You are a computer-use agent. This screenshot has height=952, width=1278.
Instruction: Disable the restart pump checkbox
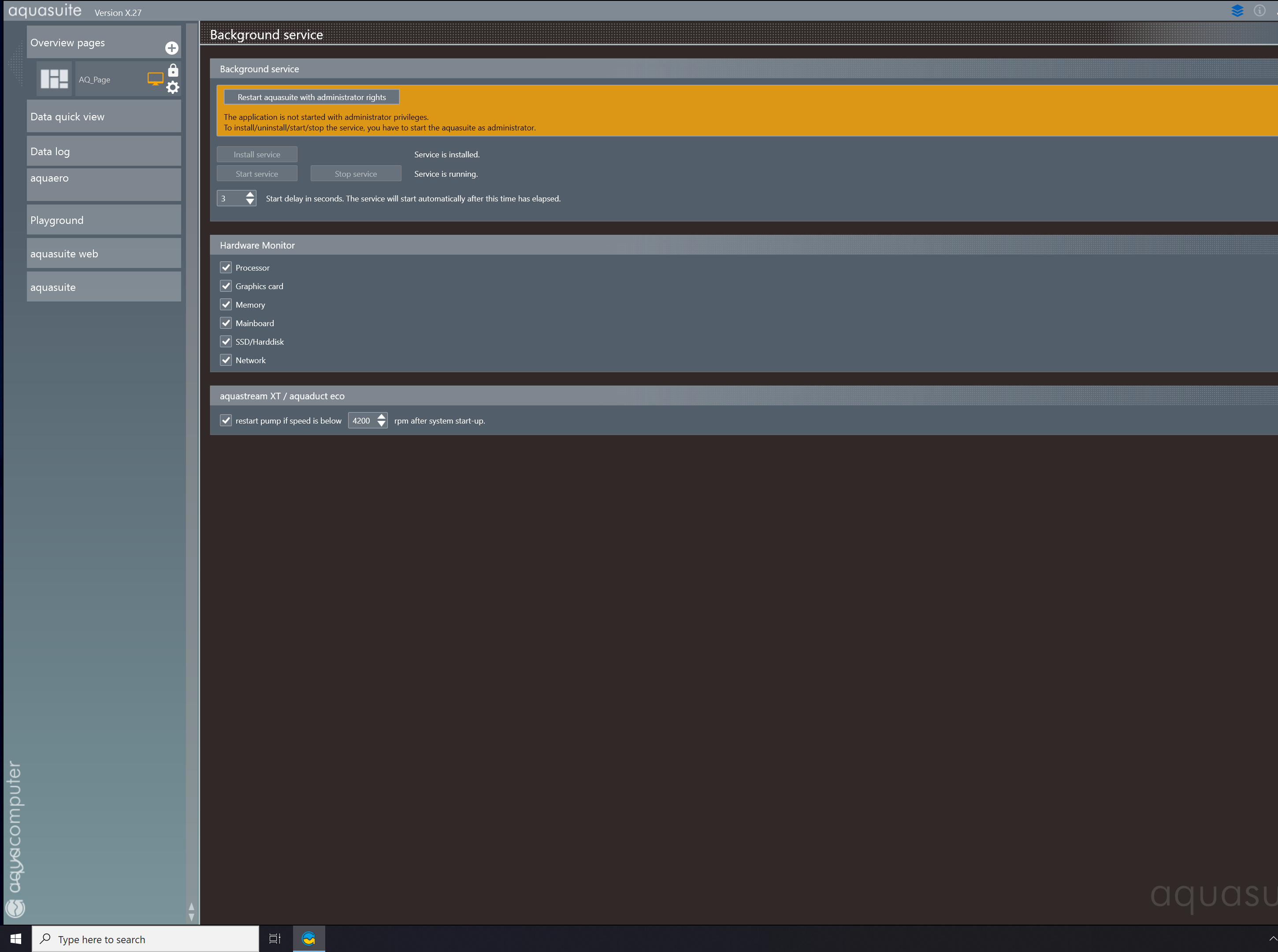coord(226,420)
